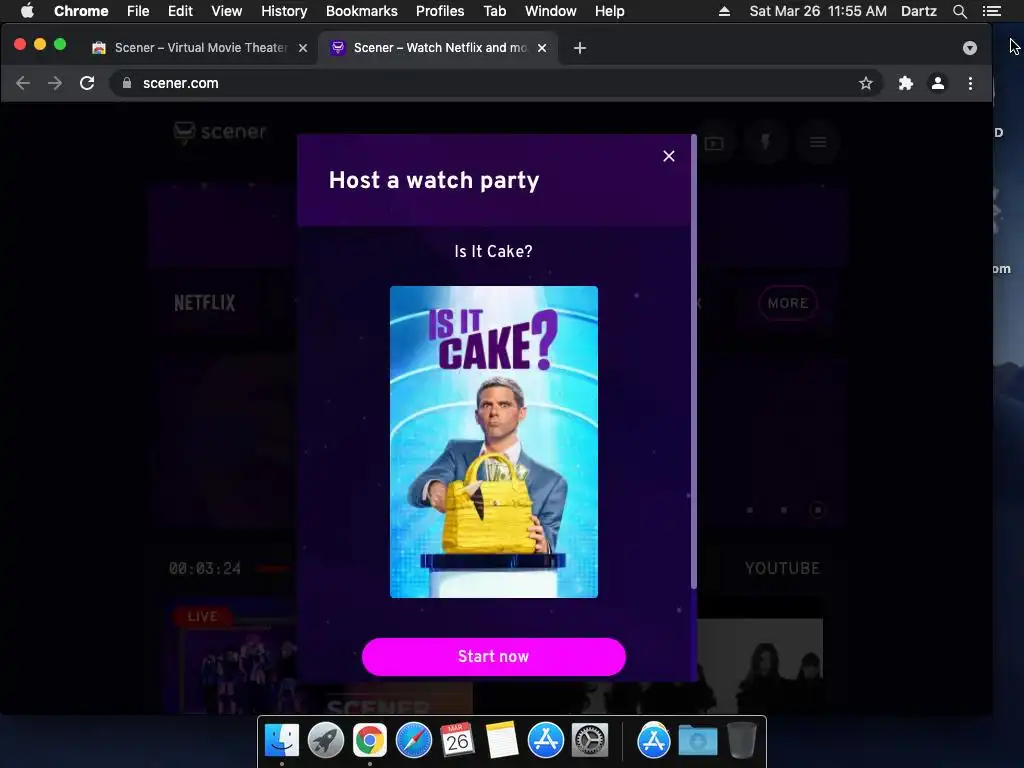1024x768 pixels.
Task: Open the Help menu
Action: (609, 11)
